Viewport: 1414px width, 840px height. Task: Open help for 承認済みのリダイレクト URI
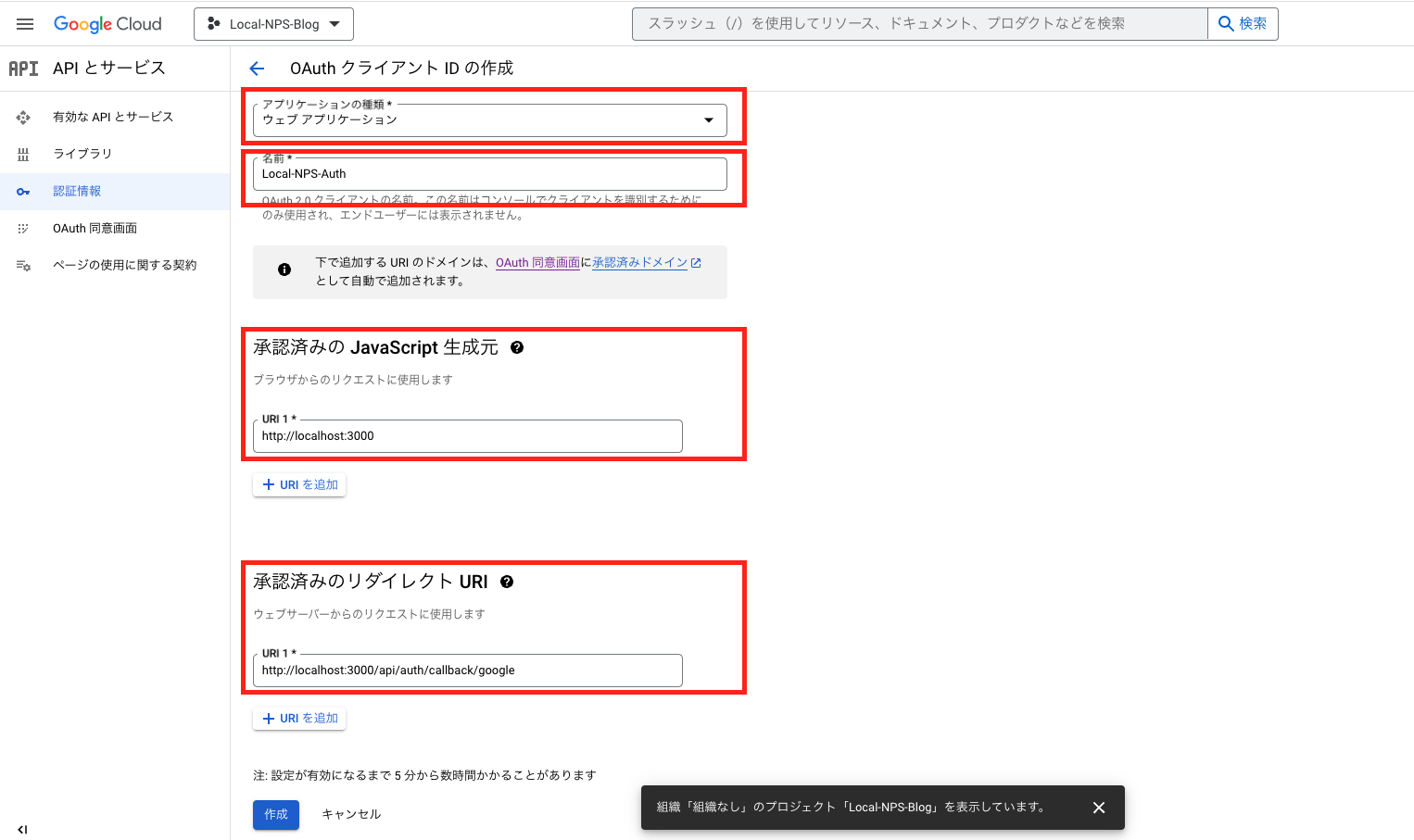point(506,582)
